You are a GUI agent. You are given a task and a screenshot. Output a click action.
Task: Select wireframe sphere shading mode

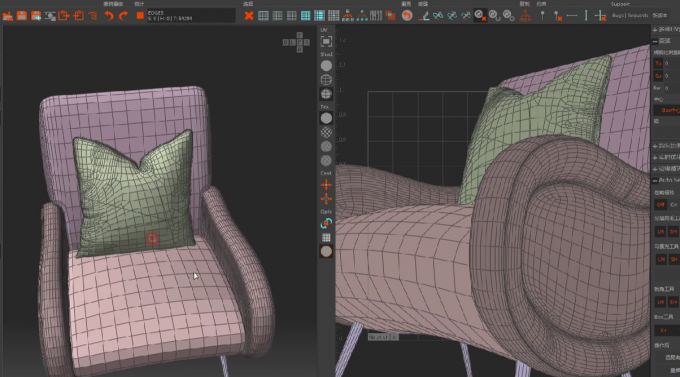point(326,80)
